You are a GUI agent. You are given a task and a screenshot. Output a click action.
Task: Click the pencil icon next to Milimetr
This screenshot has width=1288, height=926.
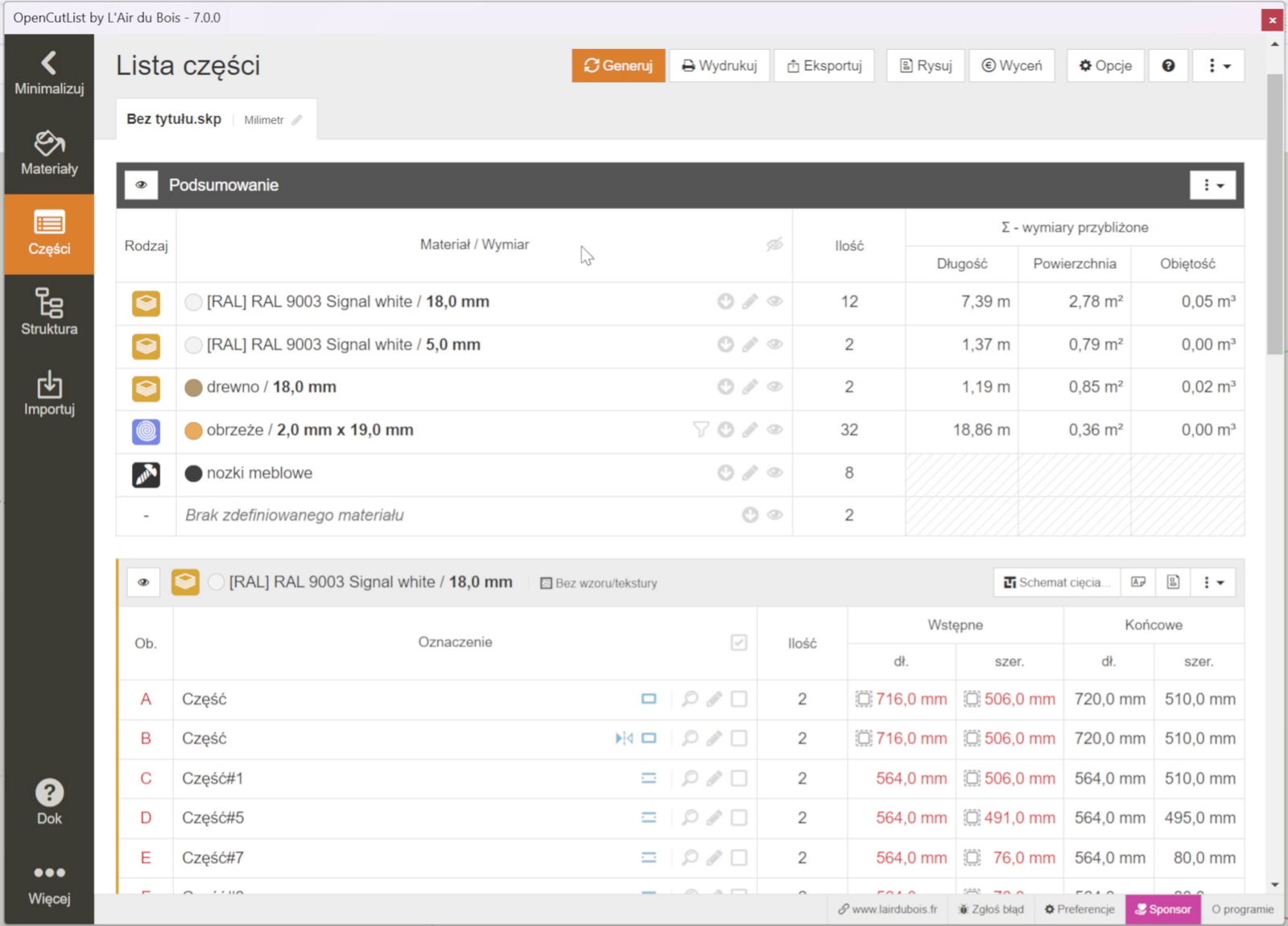(x=297, y=120)
